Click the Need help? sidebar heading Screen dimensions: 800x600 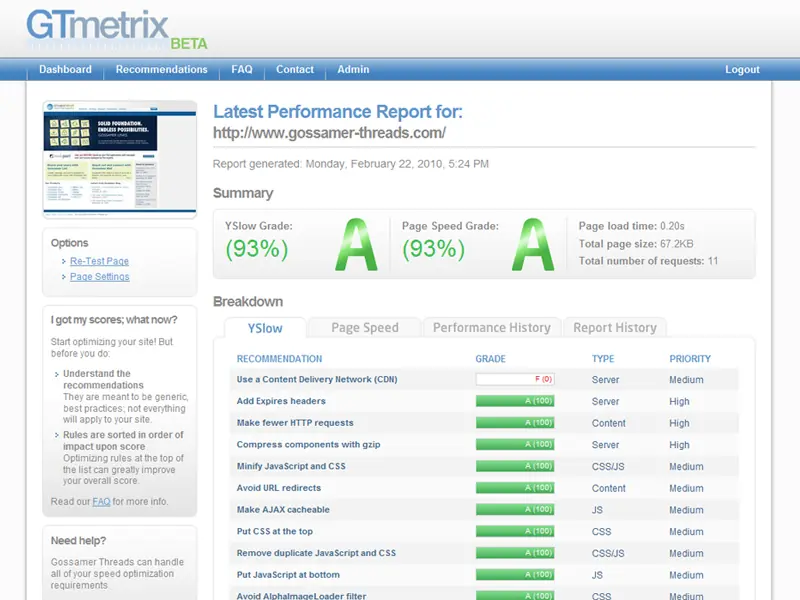pos(79,540)
